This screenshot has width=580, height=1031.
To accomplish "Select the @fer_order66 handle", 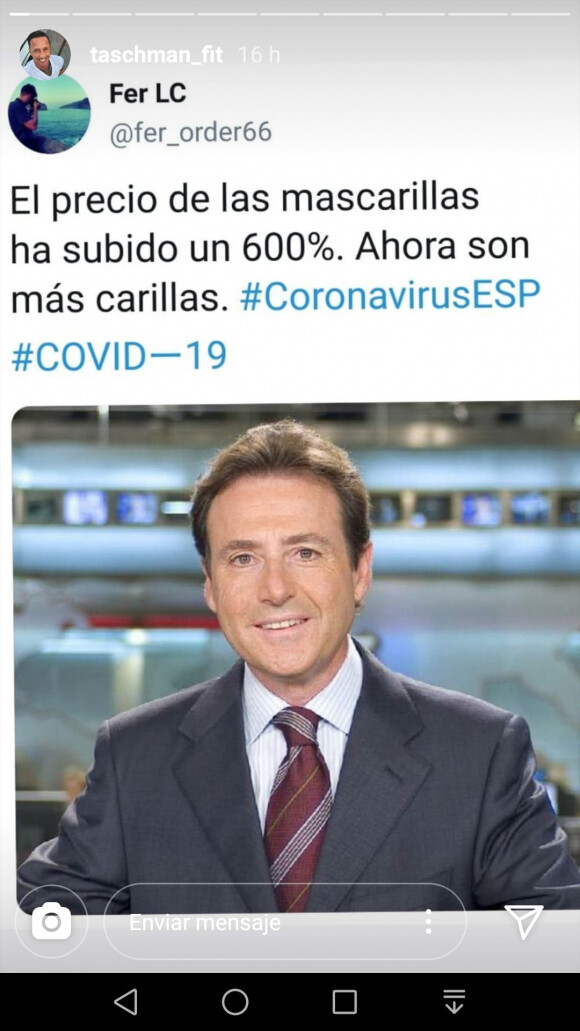I will pyautogui.click(x=191, y=132).
